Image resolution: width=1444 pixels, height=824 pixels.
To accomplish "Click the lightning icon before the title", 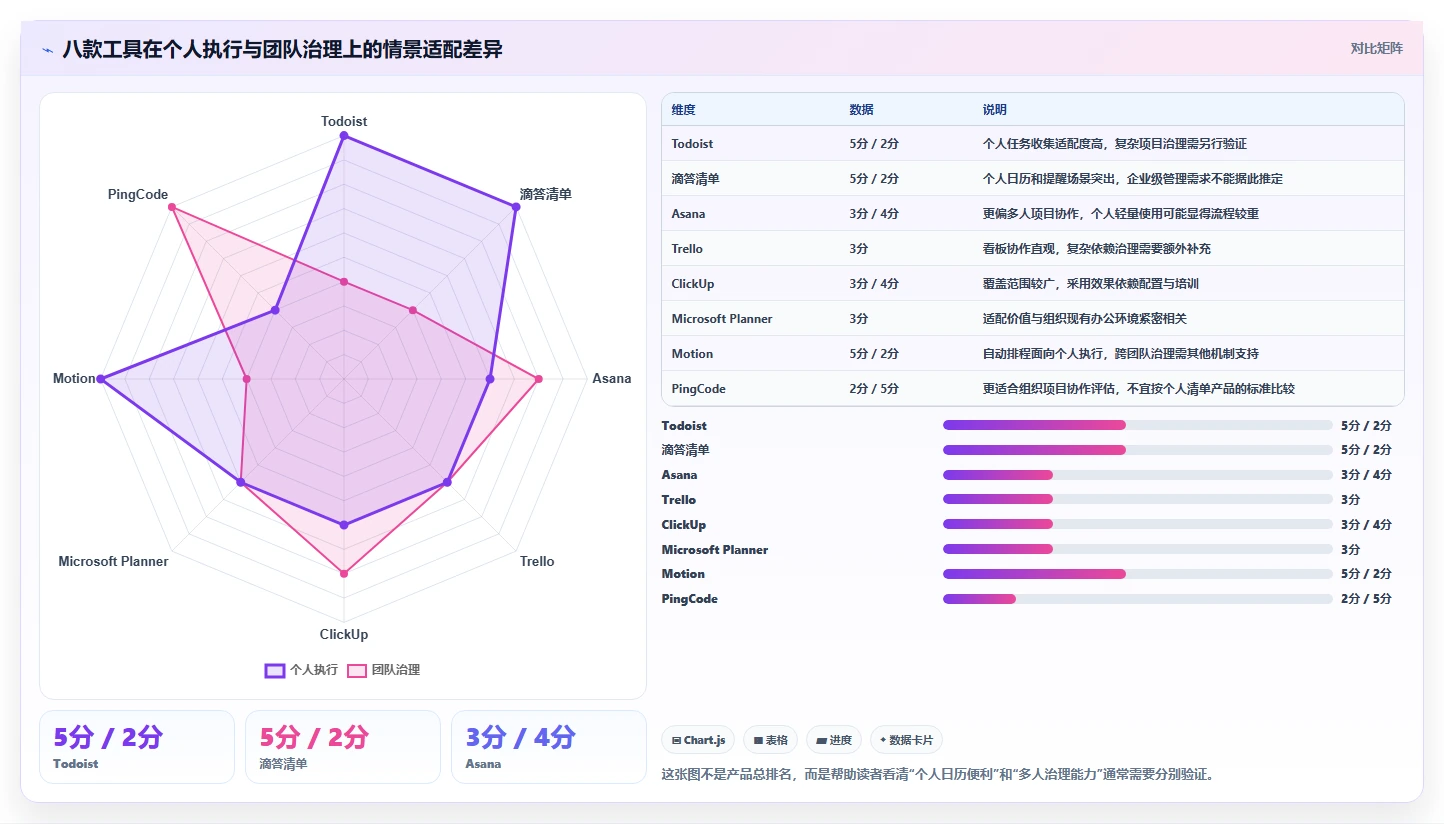I will point(47,50).
